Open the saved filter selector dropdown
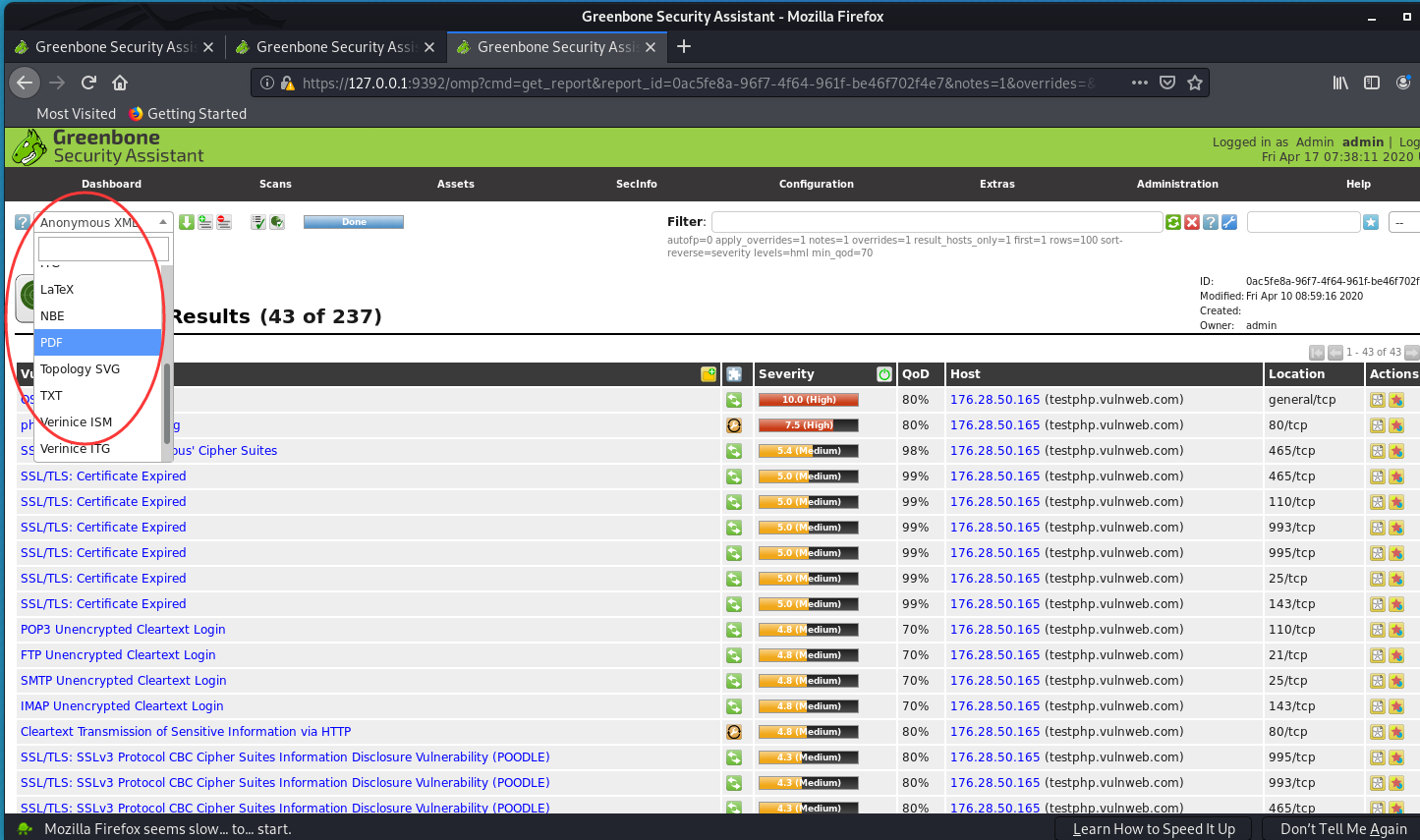 pos(1405,222)
